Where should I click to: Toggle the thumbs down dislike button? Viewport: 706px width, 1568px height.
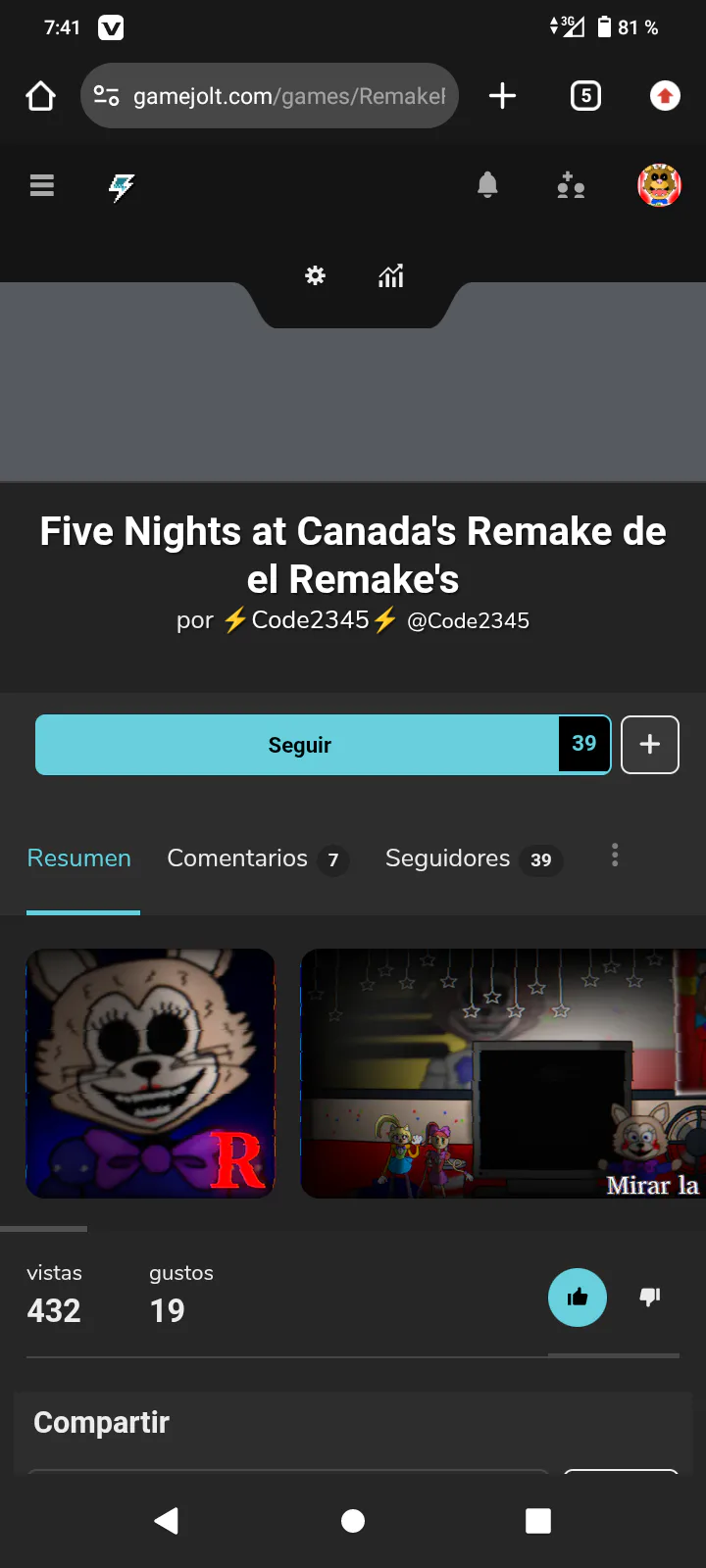coord(650,1298)
